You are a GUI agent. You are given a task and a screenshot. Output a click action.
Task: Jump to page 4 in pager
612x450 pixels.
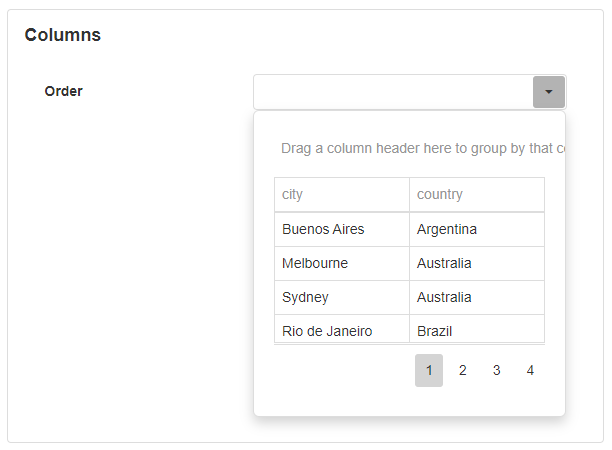[x=530, y=370]
